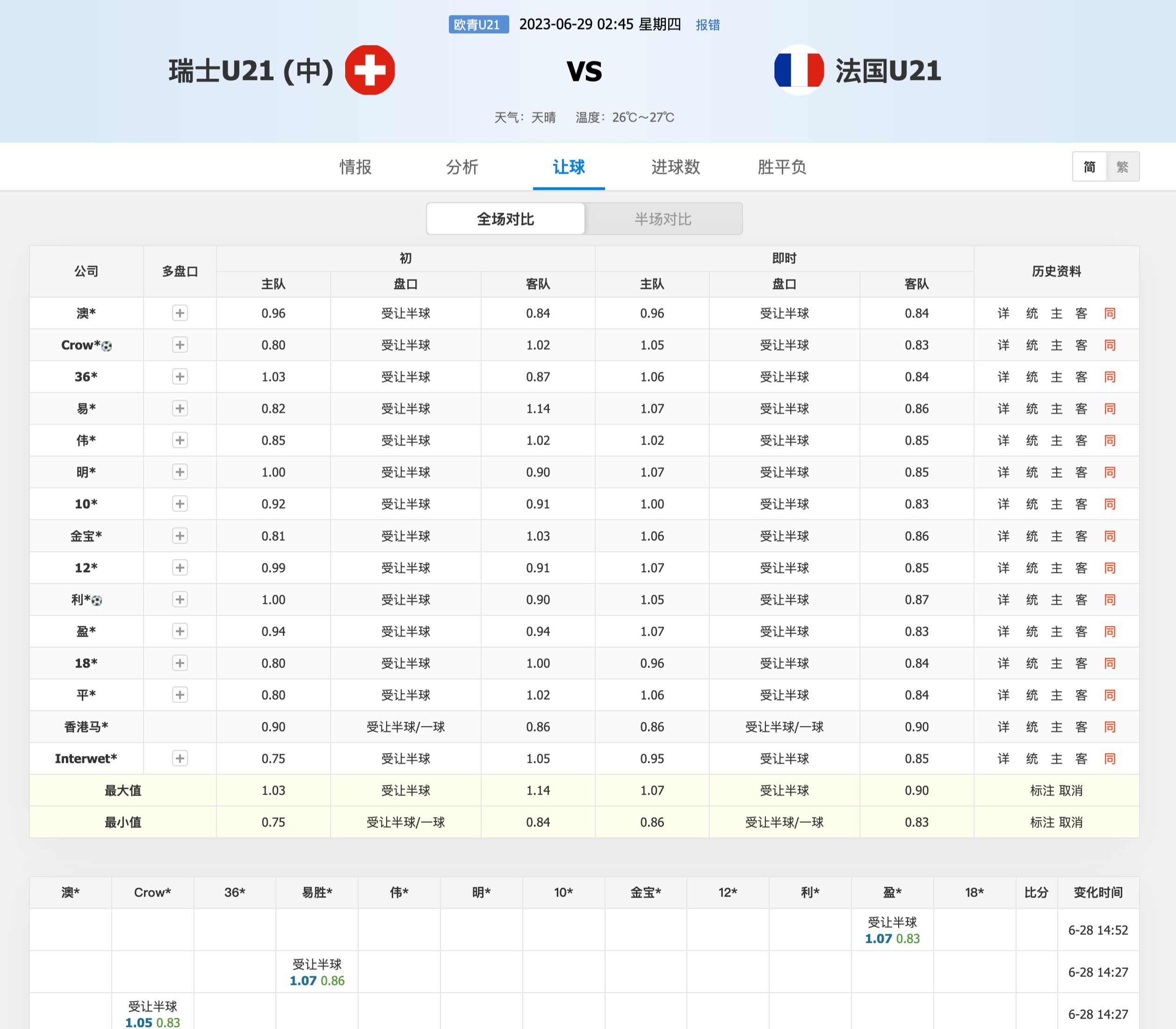
Task: Click the football icon next to 利*
Action: [96, 601]
